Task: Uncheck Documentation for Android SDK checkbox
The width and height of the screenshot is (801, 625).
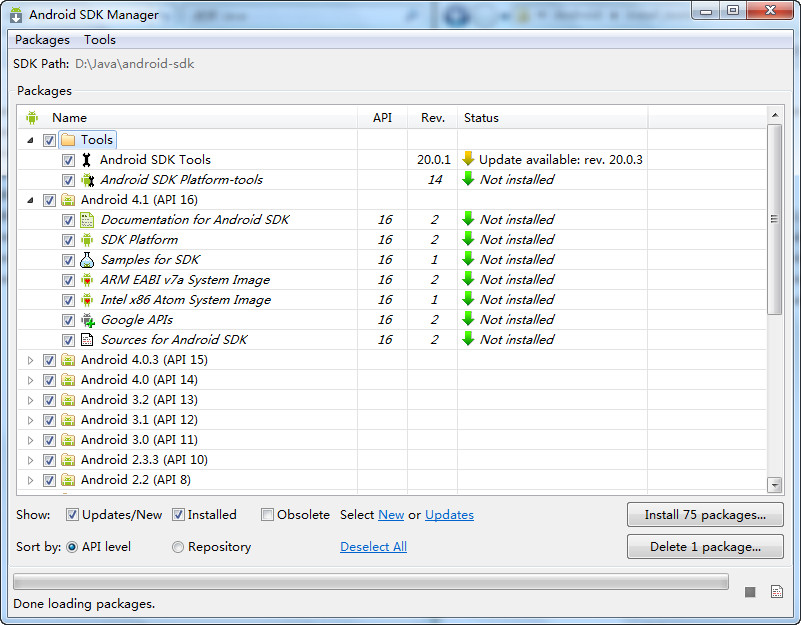Action: click(68, 220)
